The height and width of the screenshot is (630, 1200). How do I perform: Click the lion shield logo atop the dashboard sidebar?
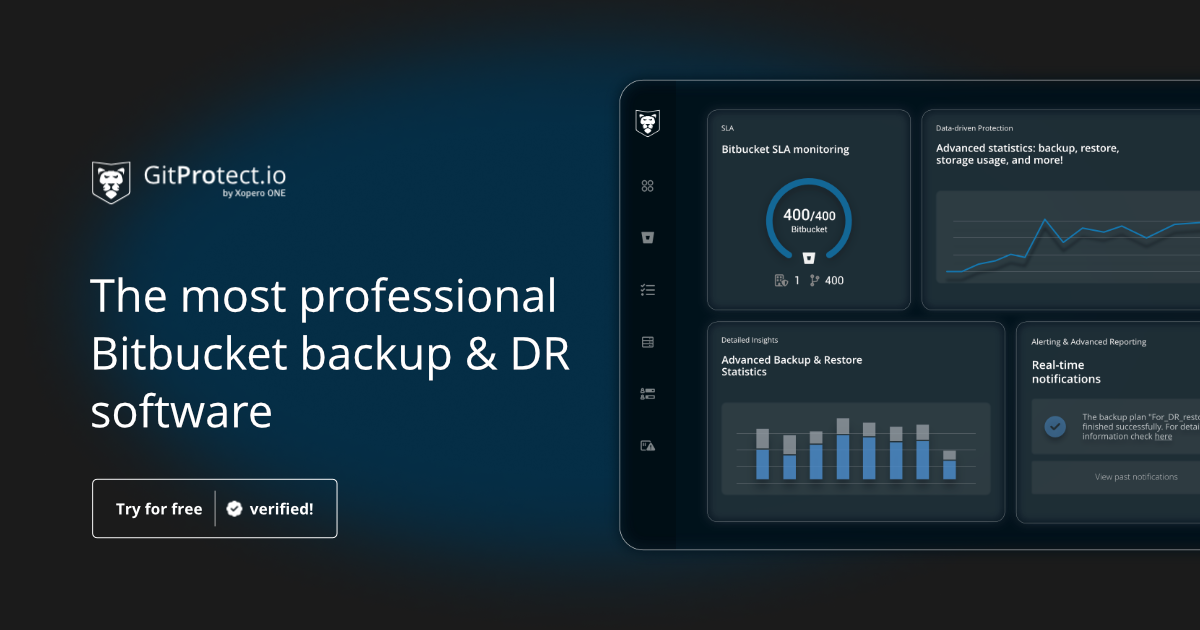647,123
